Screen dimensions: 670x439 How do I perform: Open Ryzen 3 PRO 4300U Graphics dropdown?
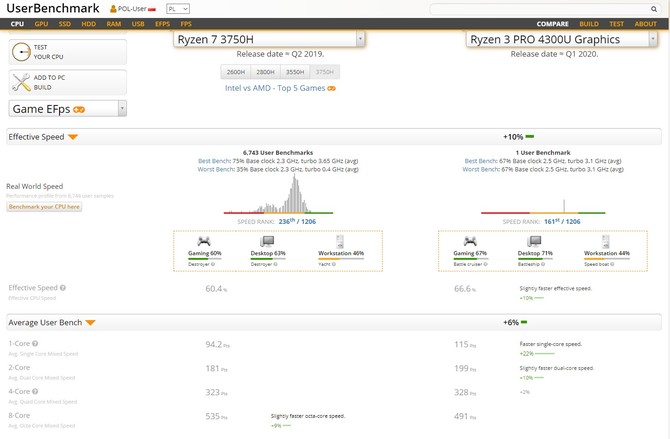562,39
